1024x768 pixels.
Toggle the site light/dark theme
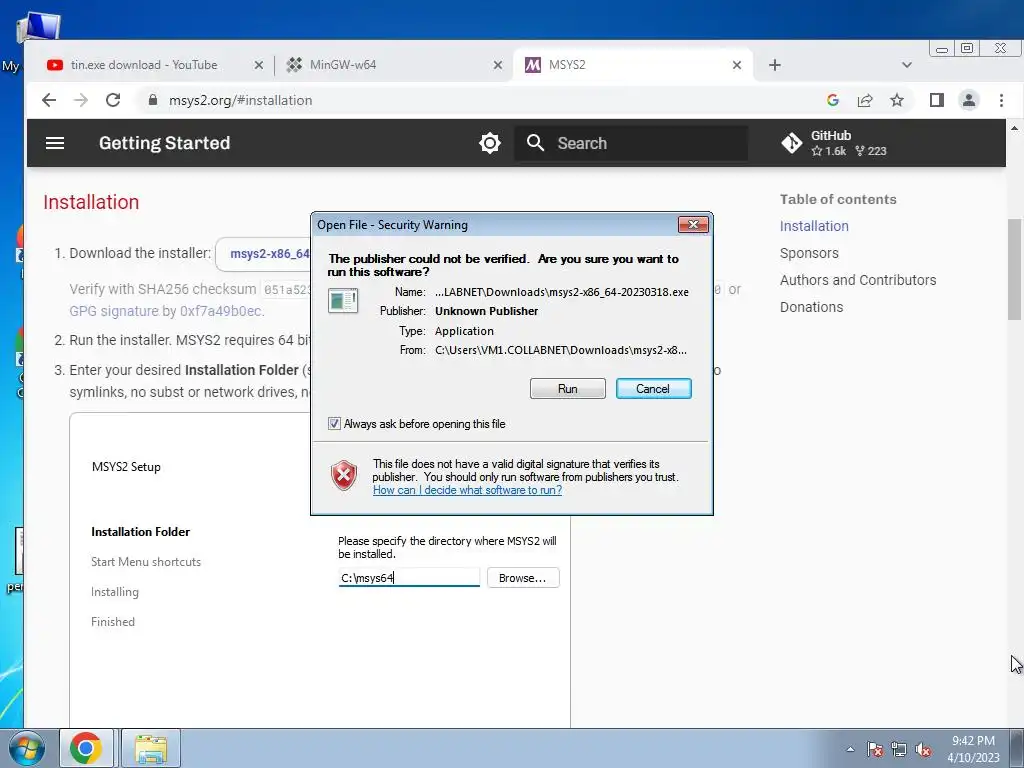tap(490, 143)
